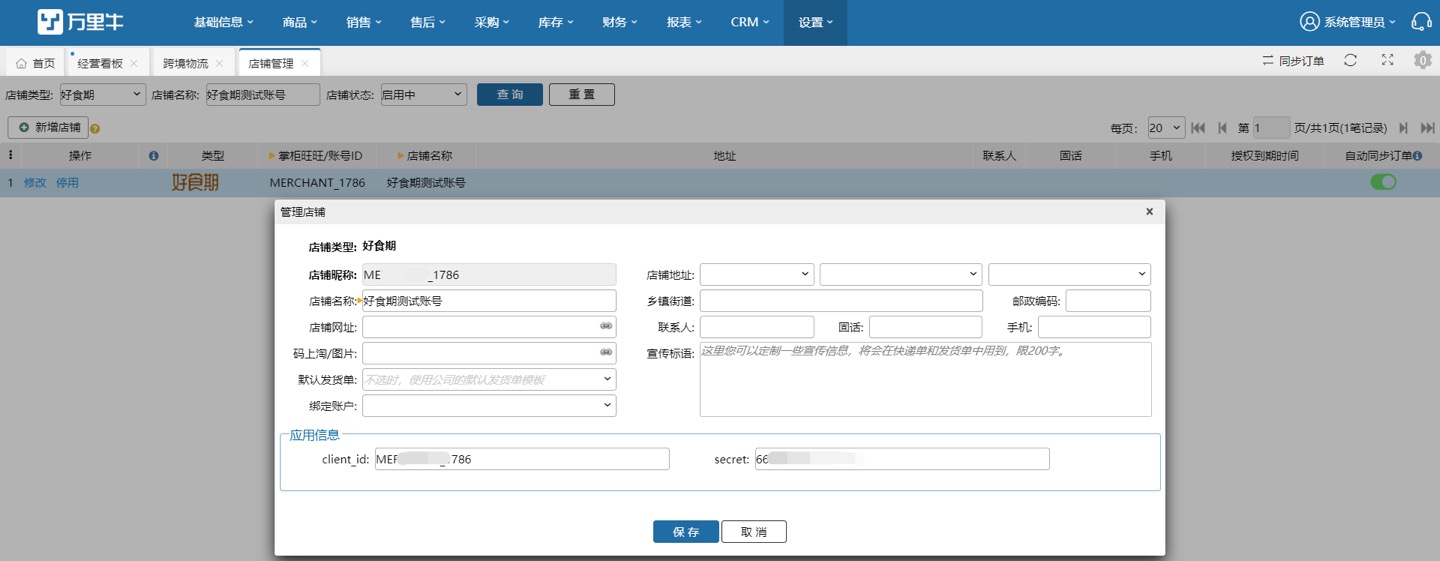Open the customer service headset icon
This screenshot has height=561, width=1440.
(1421, 22)
